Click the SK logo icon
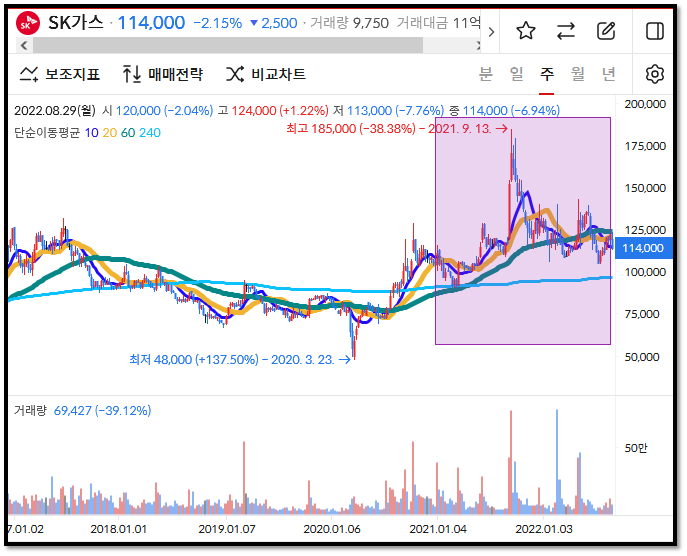687x556 pixels. pyautogui.click(x=28, y=23)
